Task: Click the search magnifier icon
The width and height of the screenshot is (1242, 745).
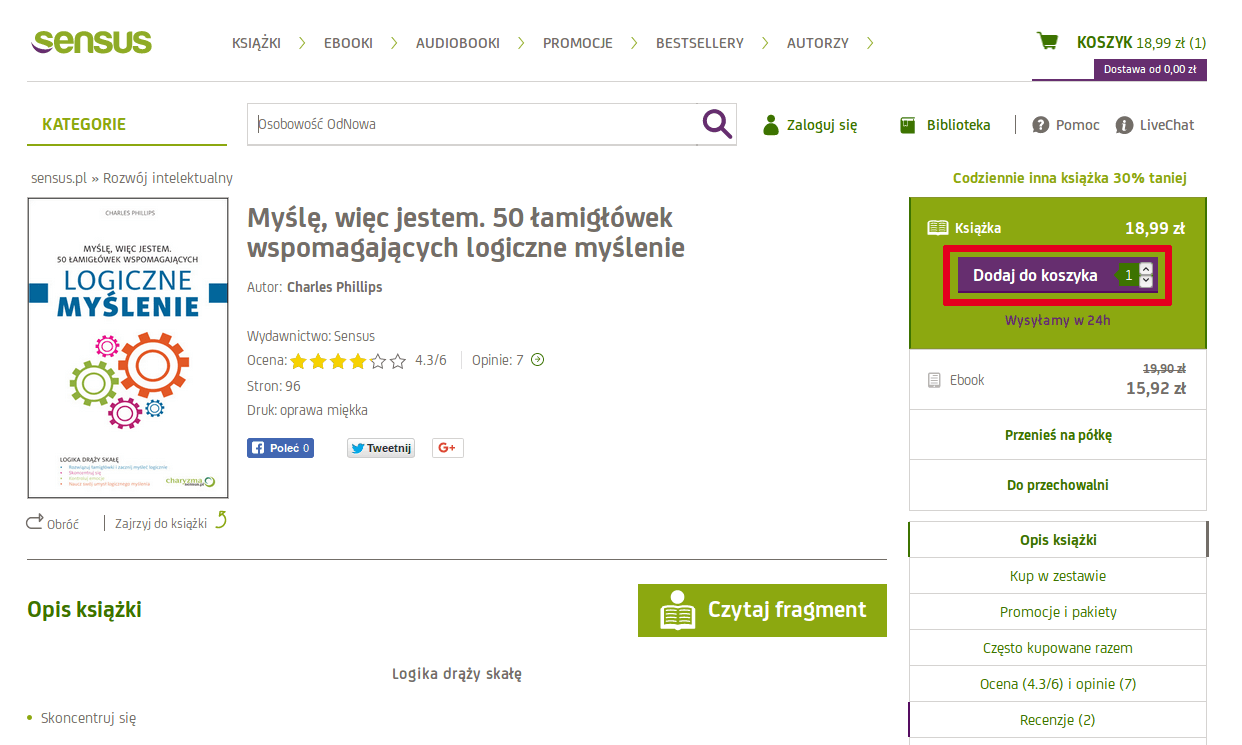Action: click(x=717, y=124)
